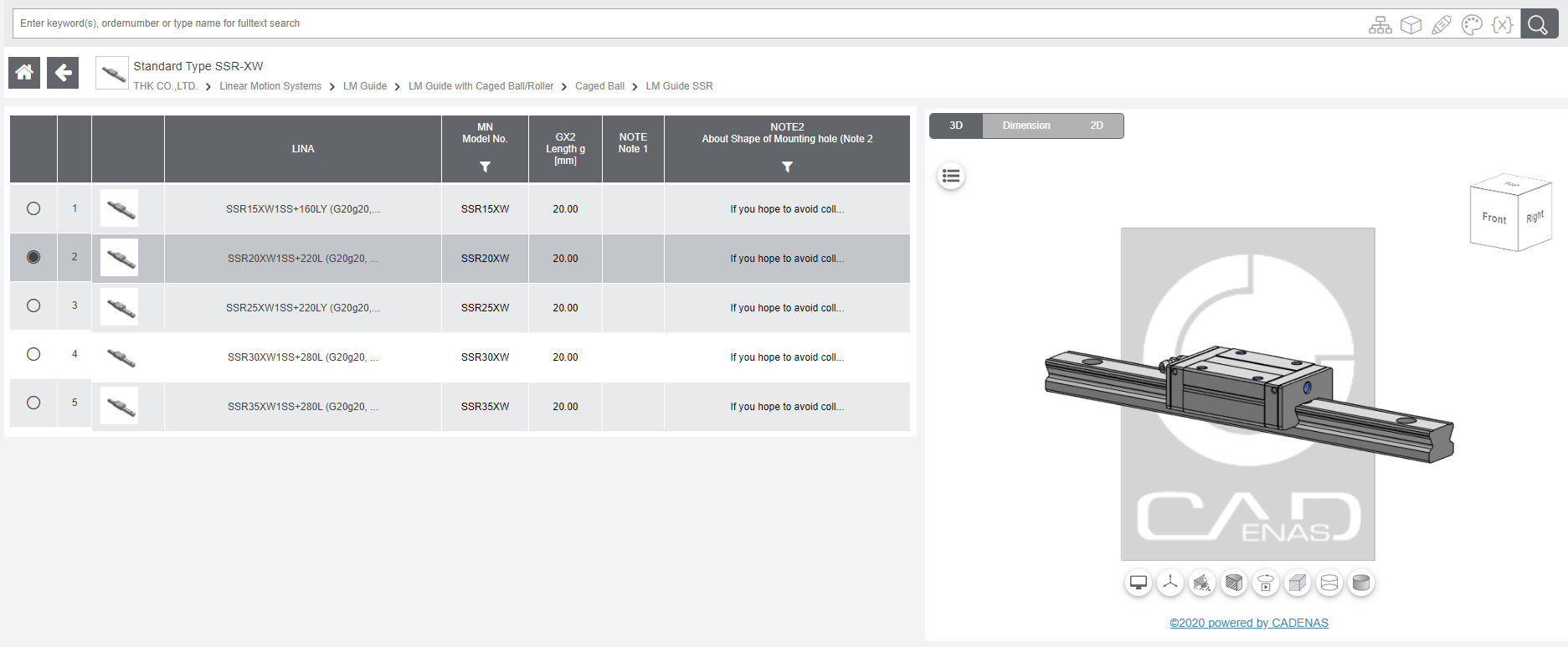The height and width of the screenshot is (647, 1568).
Task: Filter the MN Model No. column
Action: 485,167
